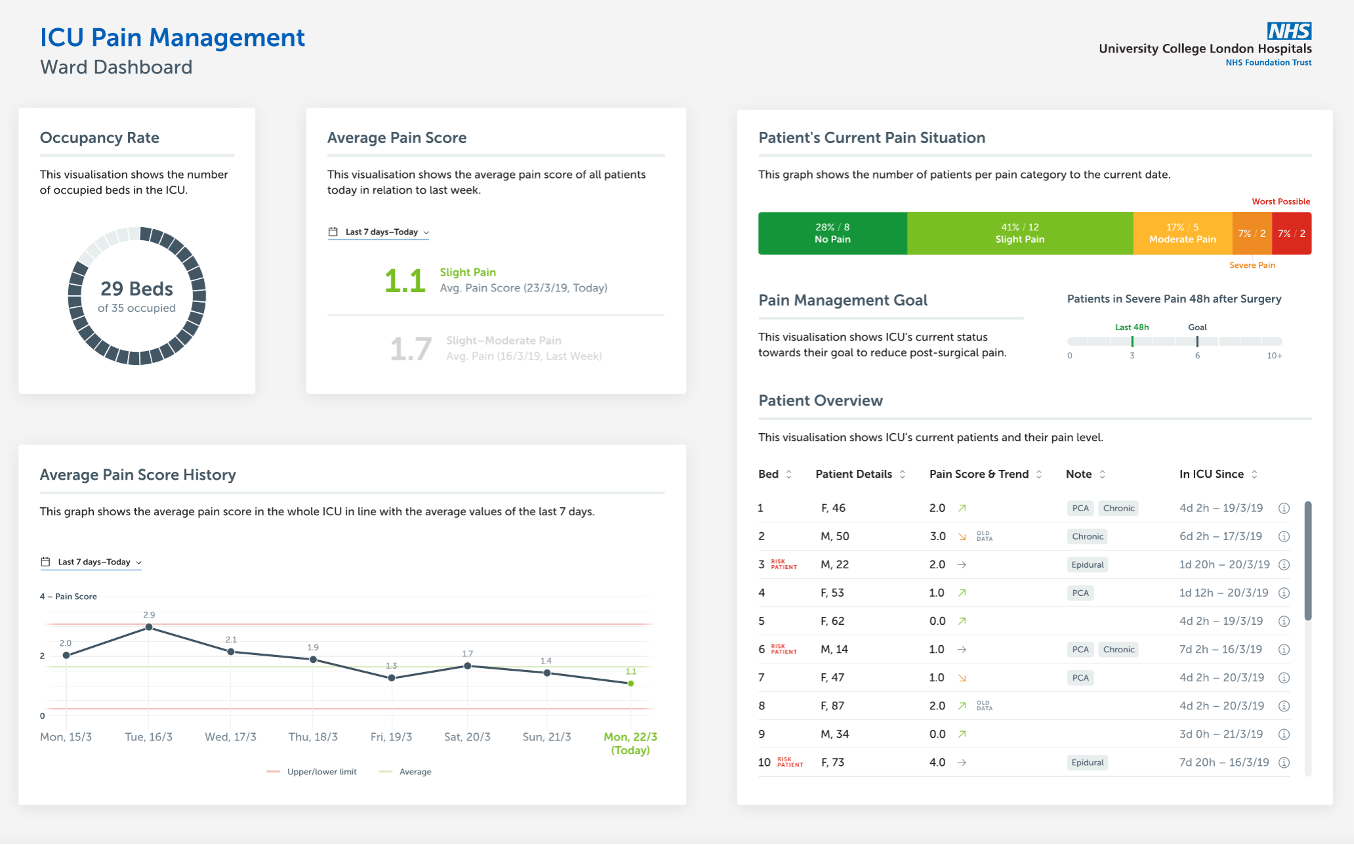
Task: Click Mon, 15/3 data point 2.0
Action: (x=67, y=655)
